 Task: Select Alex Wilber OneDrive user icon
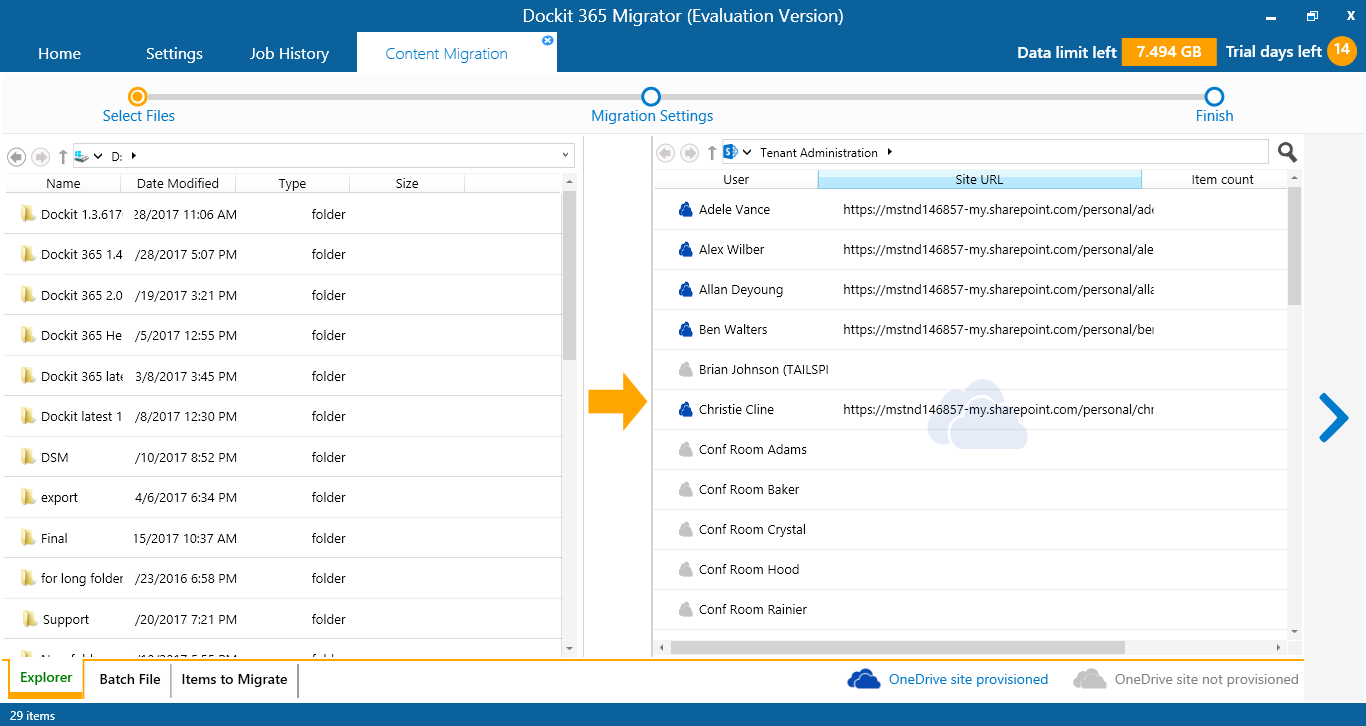(x=686, y=249)
